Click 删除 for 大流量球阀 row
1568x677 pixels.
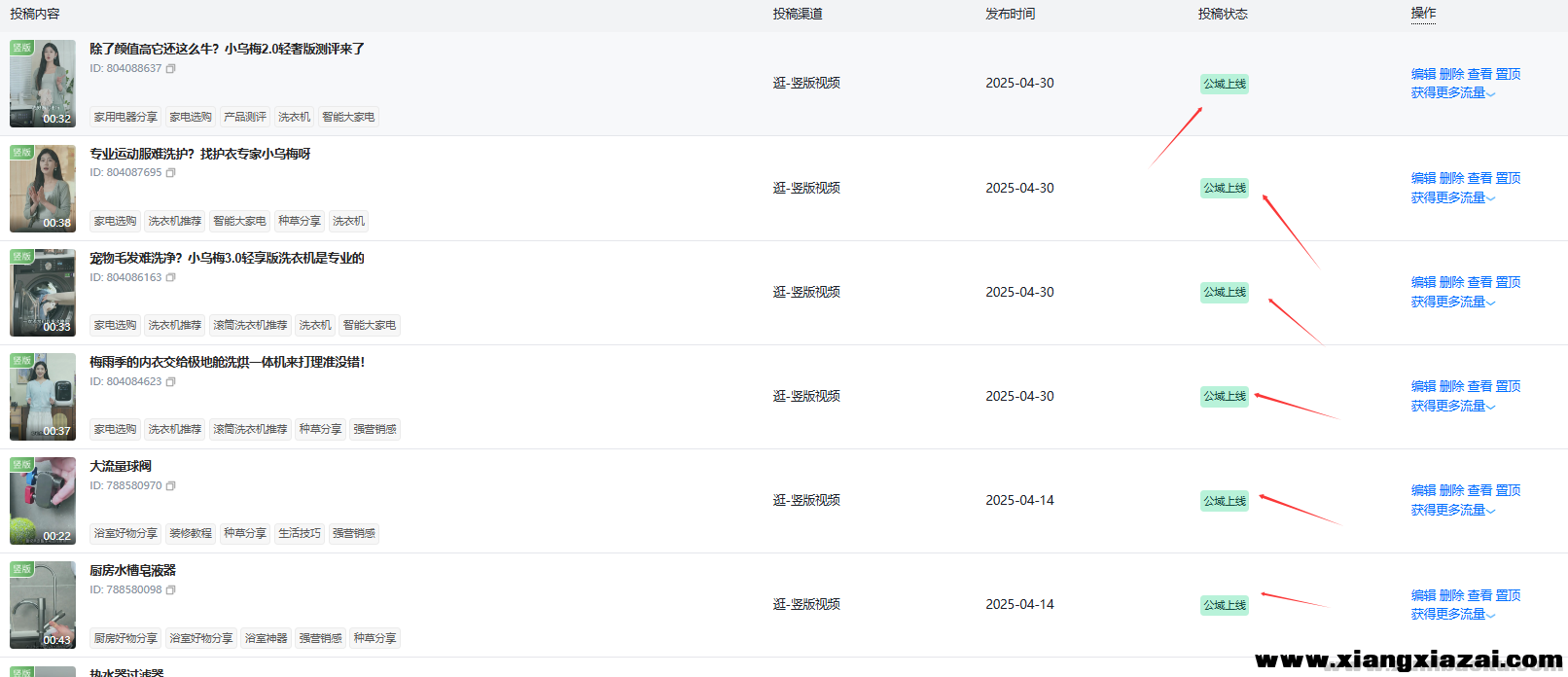(x=1451, y=491)
